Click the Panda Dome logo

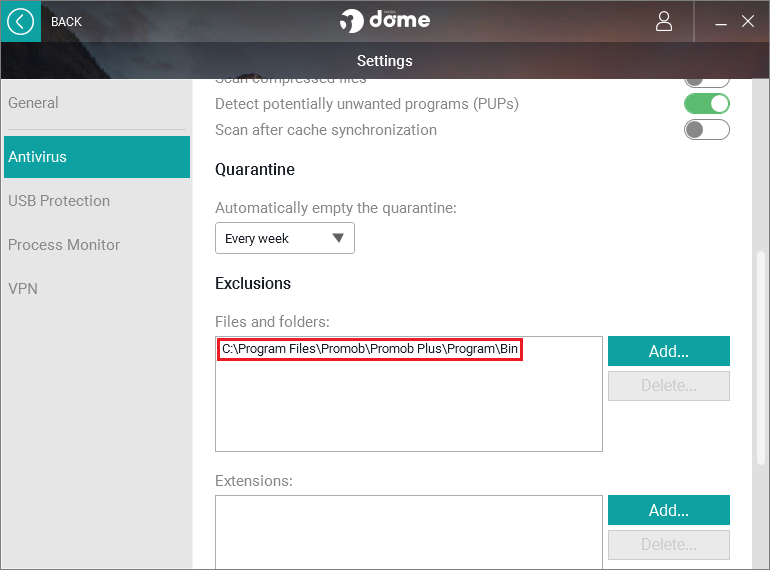[385, 21]
